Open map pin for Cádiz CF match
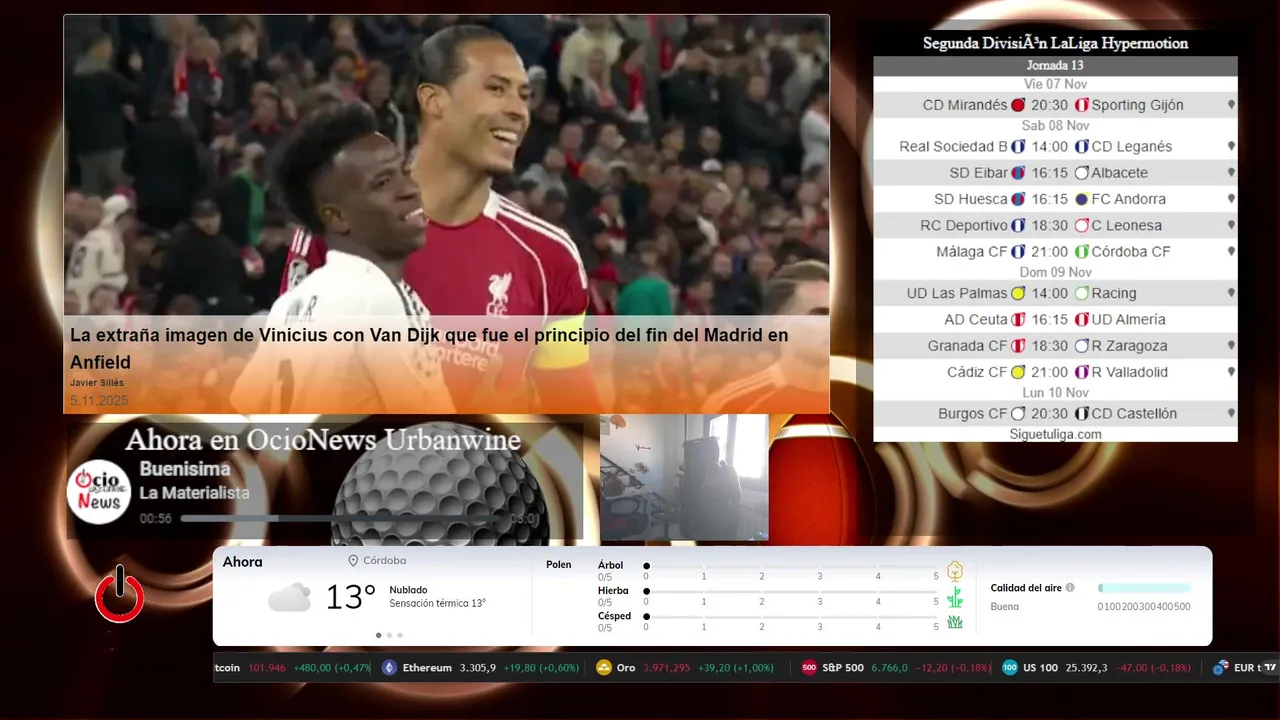This screenshot has height=720, width=1280. (x=1231, y=372)
